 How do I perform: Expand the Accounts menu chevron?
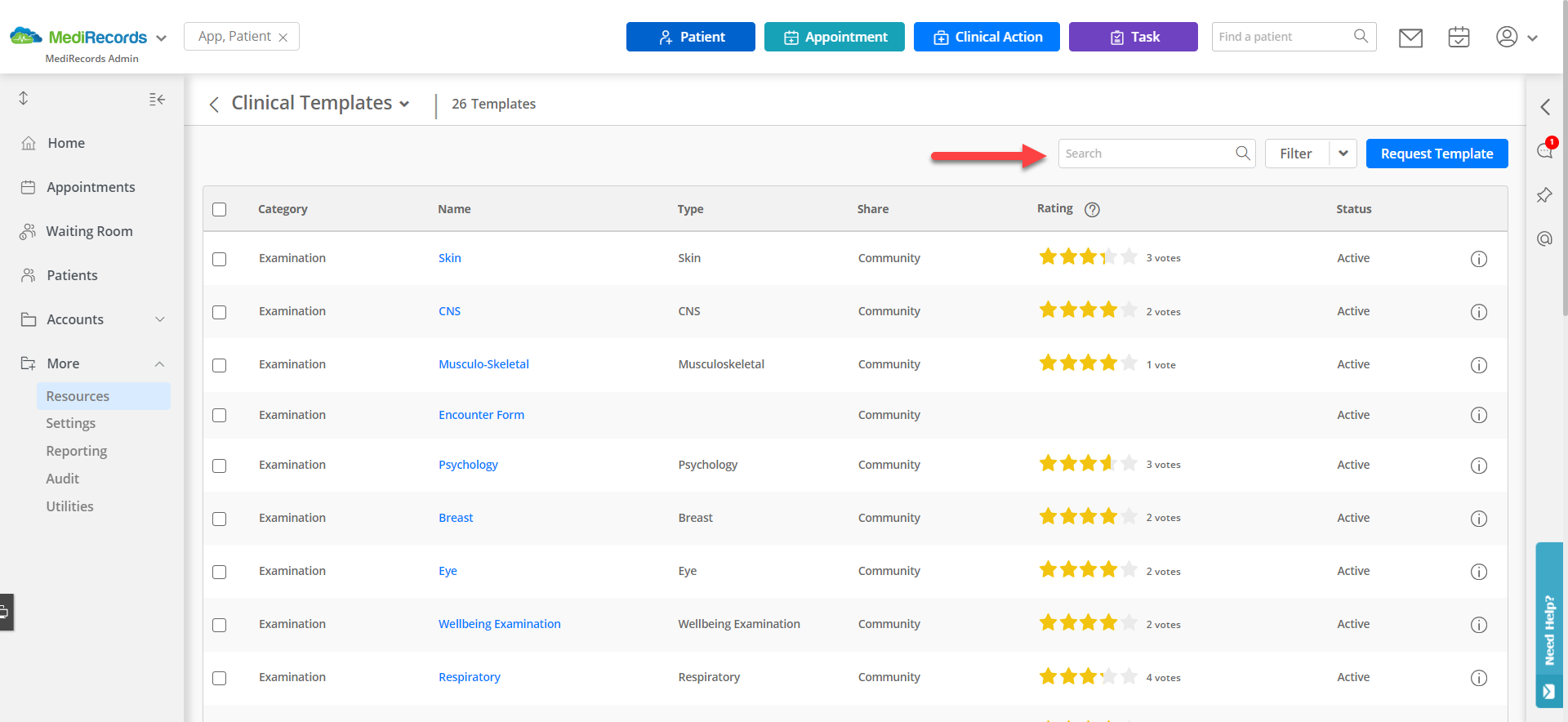(x=160, y=319)
